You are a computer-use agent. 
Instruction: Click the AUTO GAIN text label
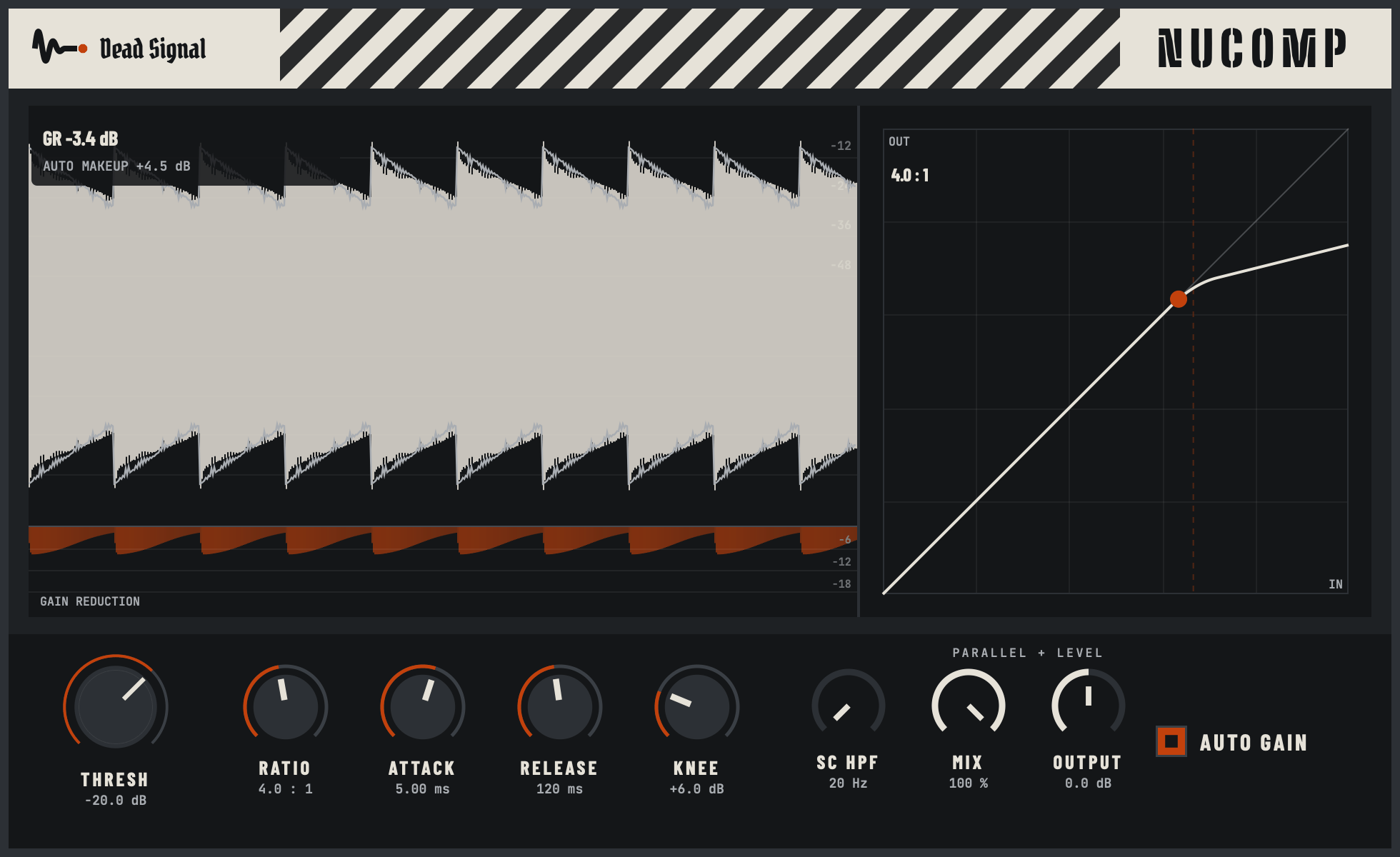pyautogui.click(x=1254, y=743)
